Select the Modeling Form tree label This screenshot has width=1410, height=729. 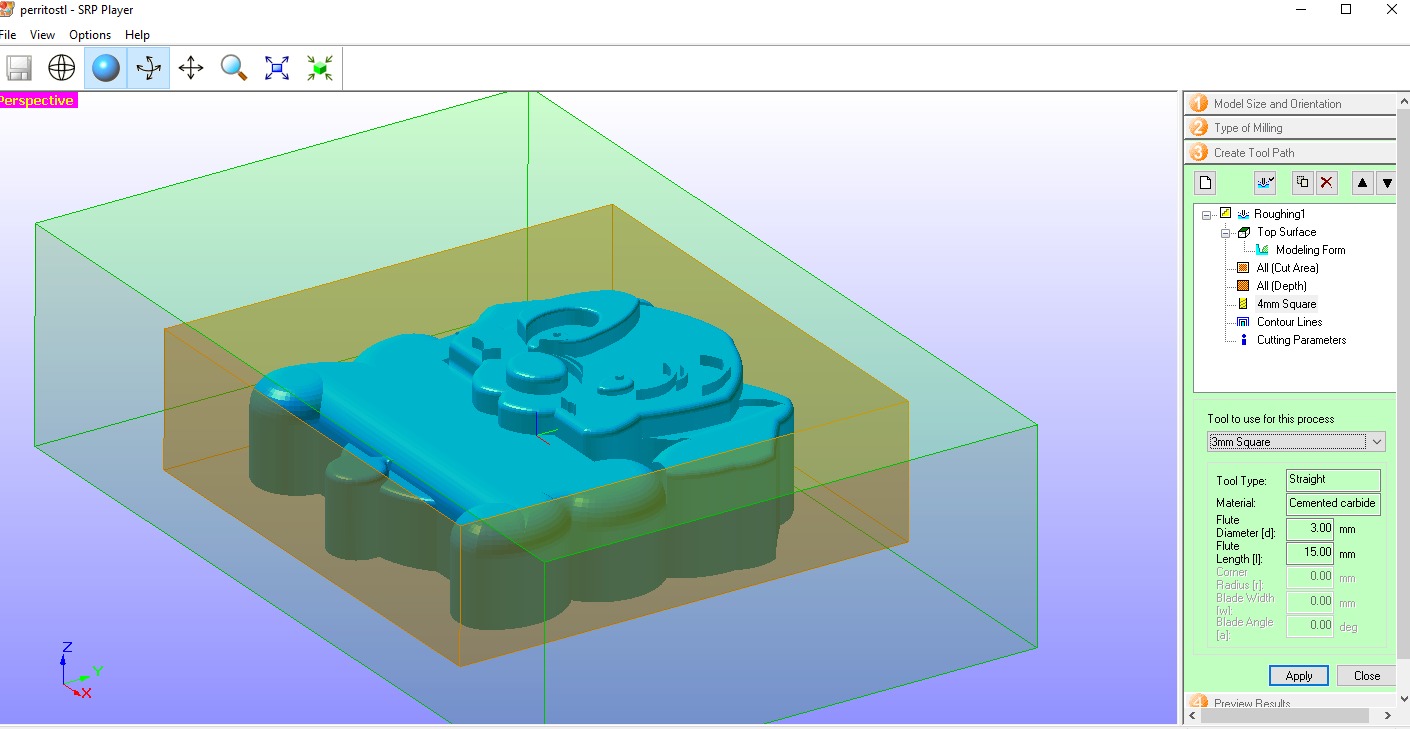(1310, 250)
